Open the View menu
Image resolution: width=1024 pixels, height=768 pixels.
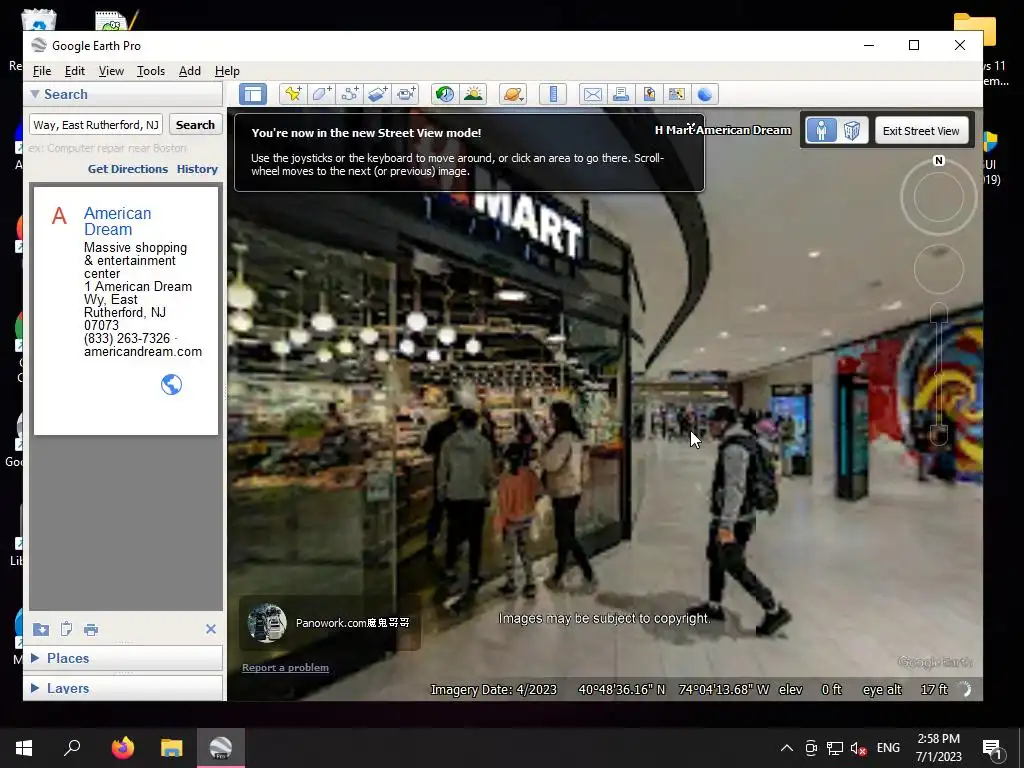(x=111, y=71)
